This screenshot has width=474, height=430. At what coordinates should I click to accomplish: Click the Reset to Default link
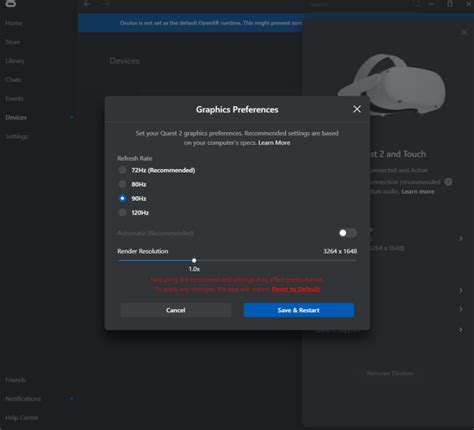tap(296, 289)
